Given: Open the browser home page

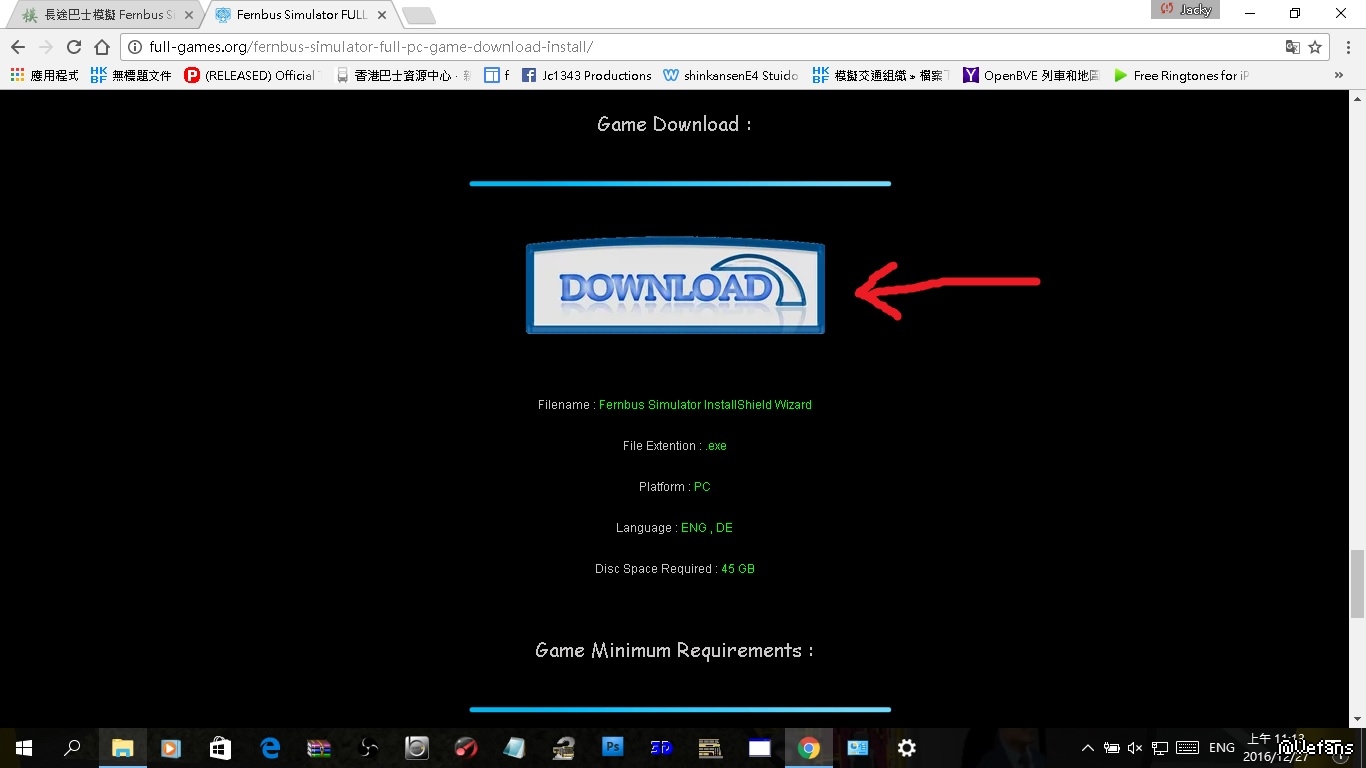Looking at the screenshot, I should 102,47.
